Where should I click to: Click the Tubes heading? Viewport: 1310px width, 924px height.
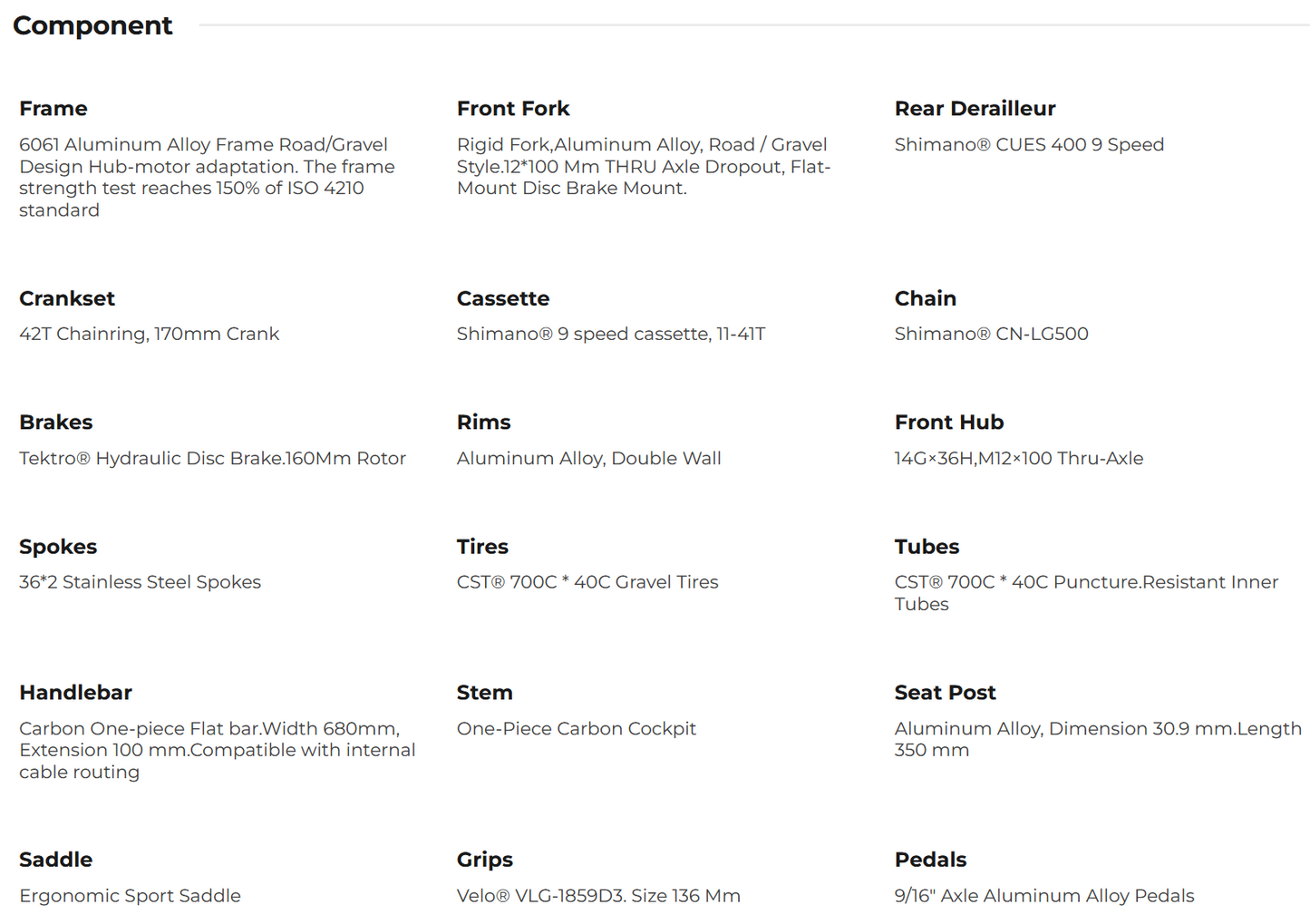(927, 547)
